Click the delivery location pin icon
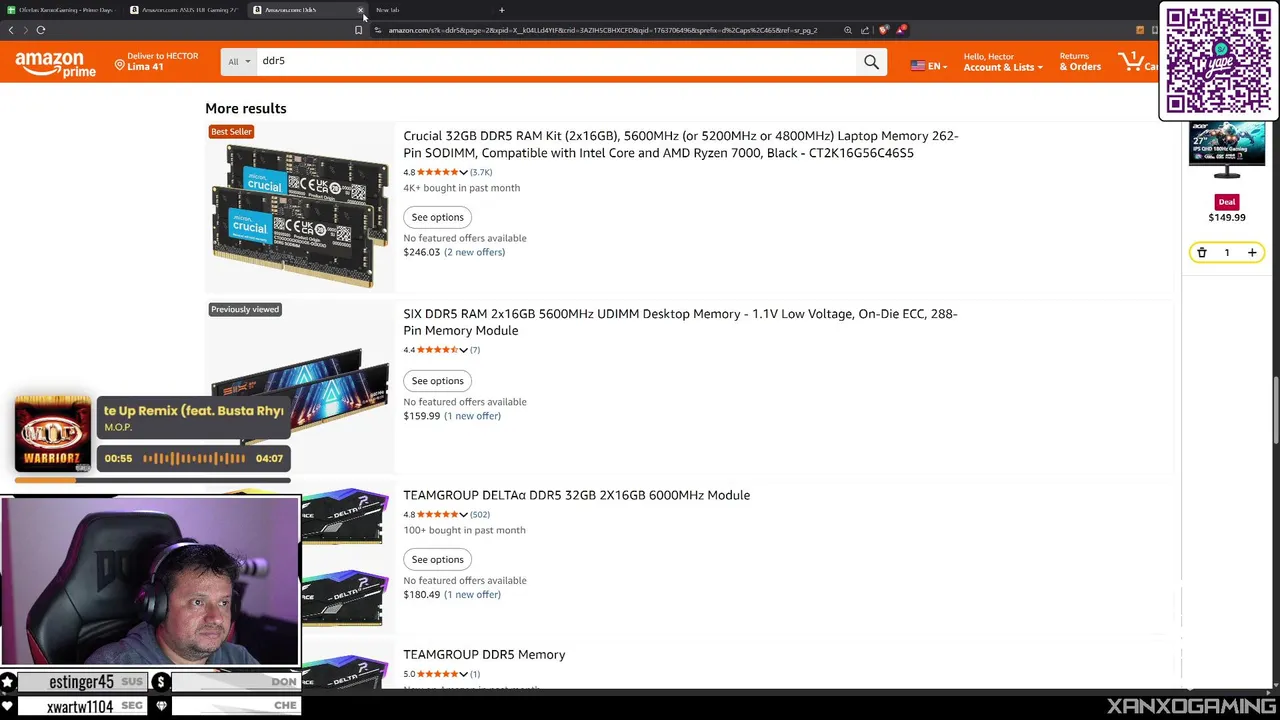The image size is (1280, 720). coord(119,66)
